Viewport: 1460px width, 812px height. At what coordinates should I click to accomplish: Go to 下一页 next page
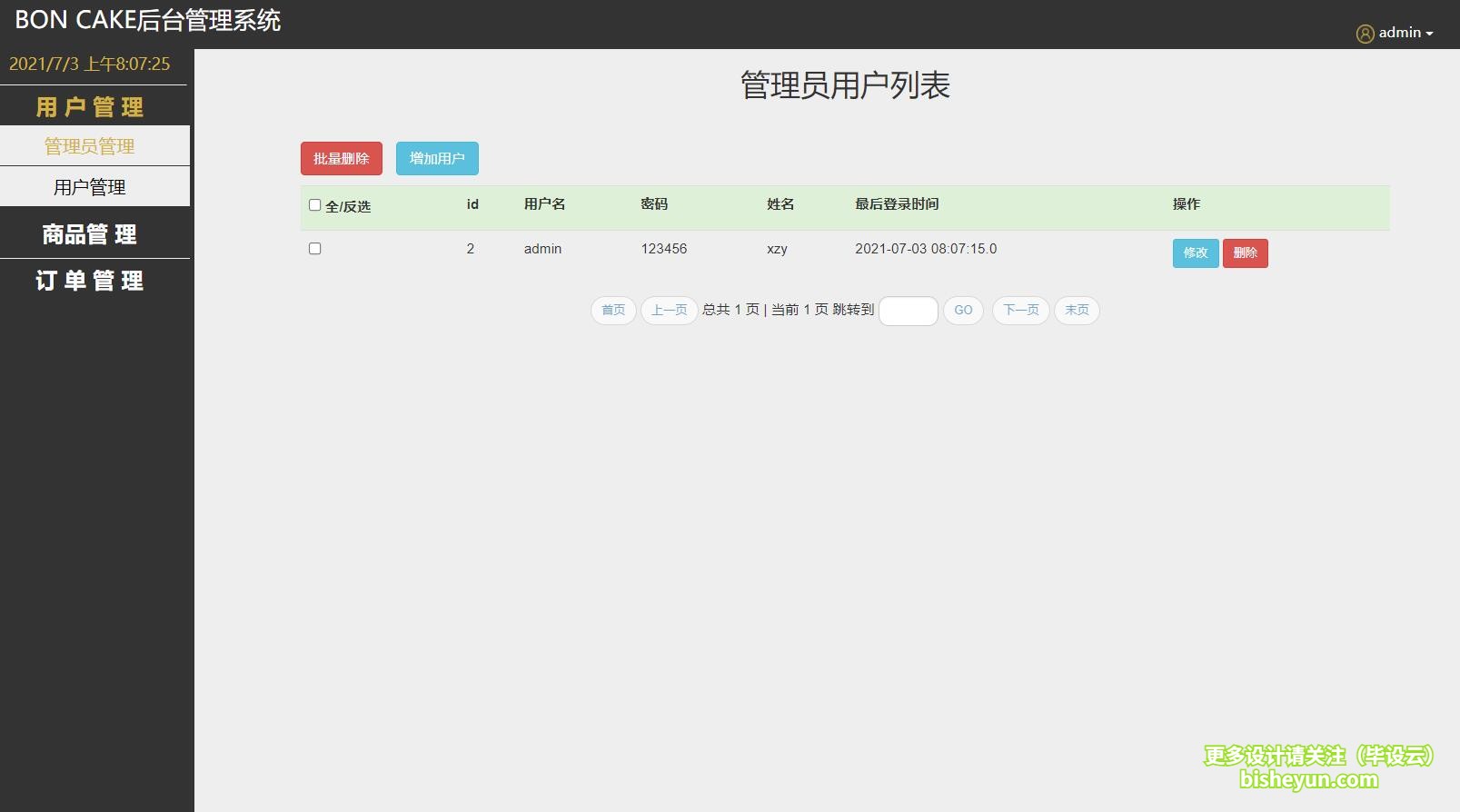[x=1021, y=311]
